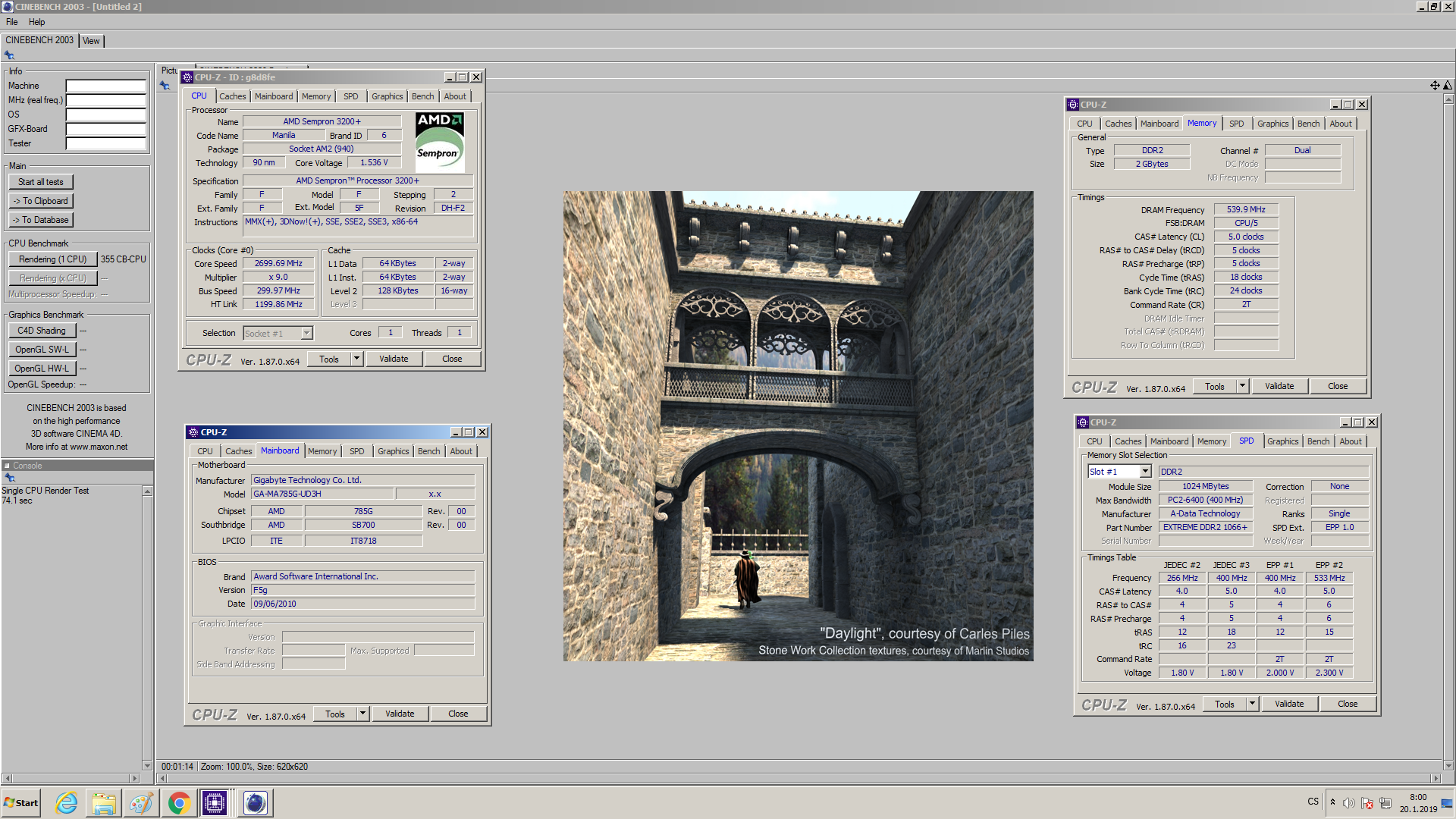Open the Tools dropdown arrow in Memory window

coord(1243,387)
